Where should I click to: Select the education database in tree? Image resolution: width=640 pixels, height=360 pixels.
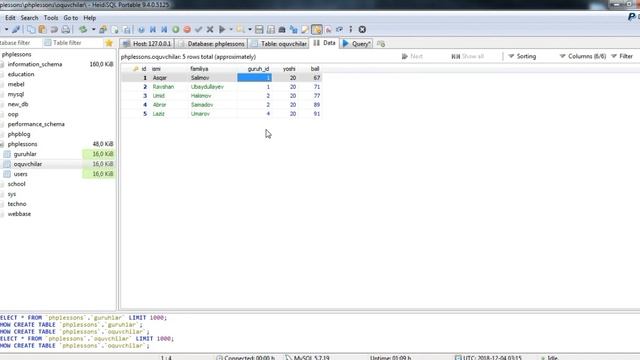coord(21,74)
